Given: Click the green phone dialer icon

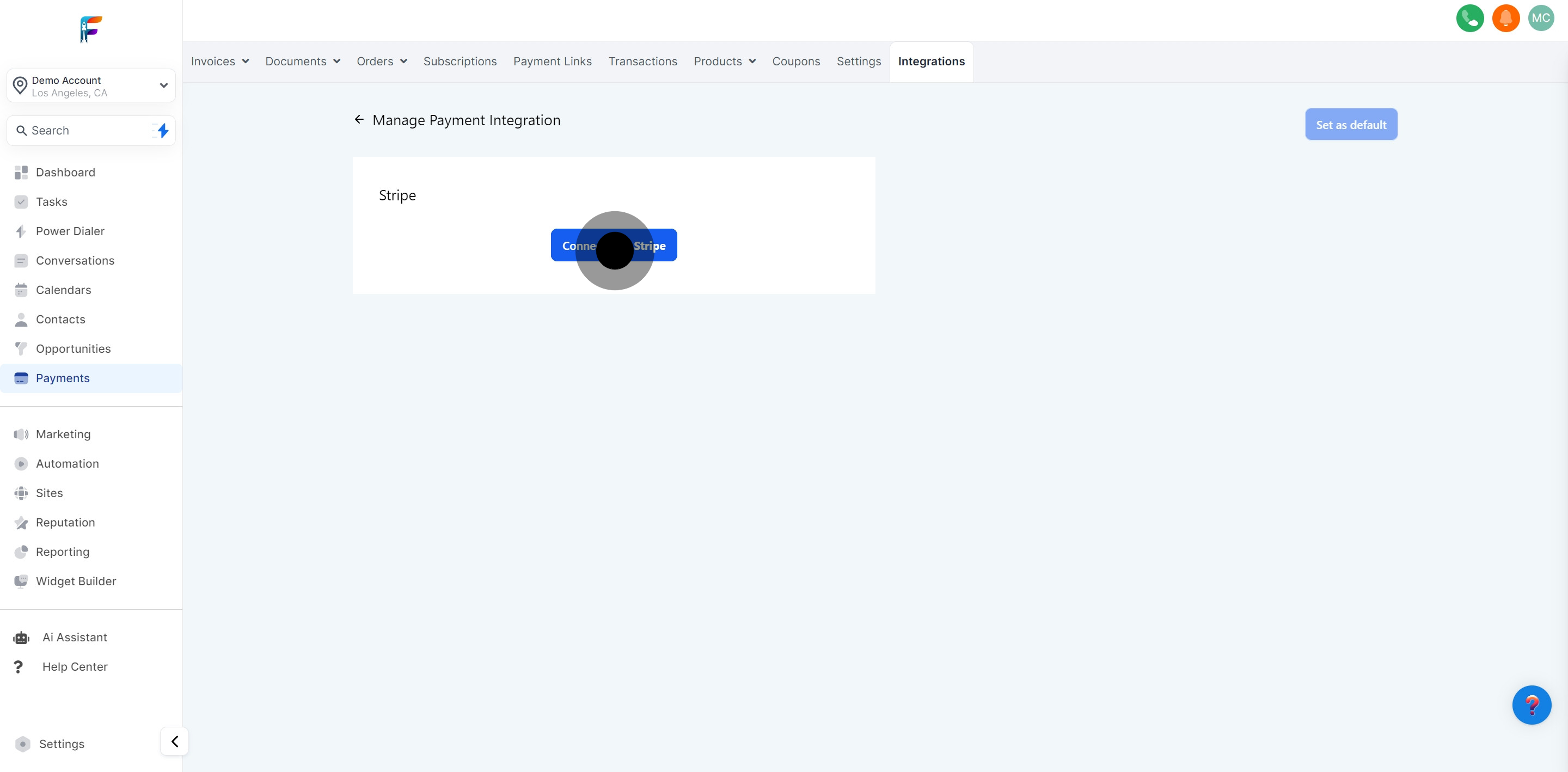Looking at the screenshot, I should click(1469, 19).
